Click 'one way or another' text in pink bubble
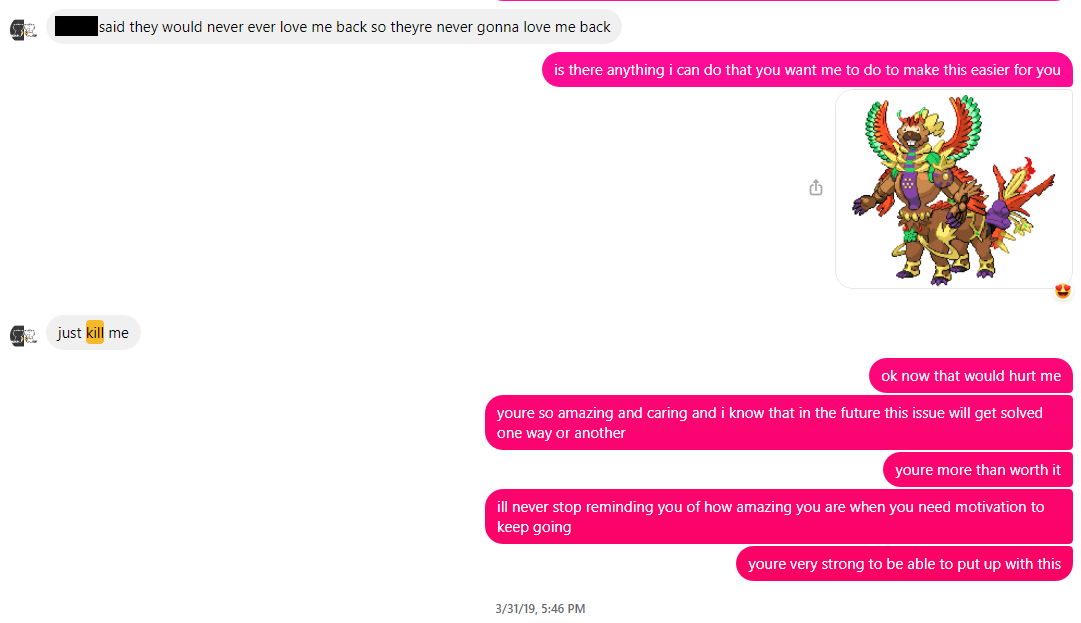The image size is (1081, 623). coord(560,433)
